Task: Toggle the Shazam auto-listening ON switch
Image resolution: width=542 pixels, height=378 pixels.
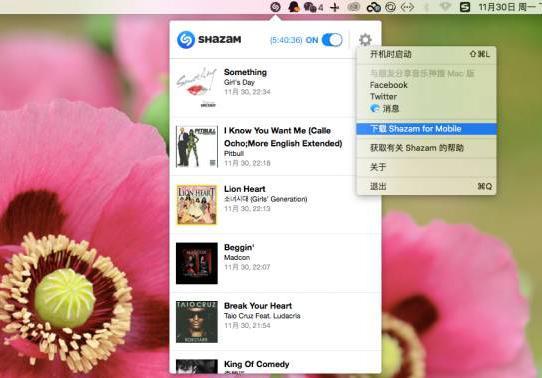Action: coord(332,40)
